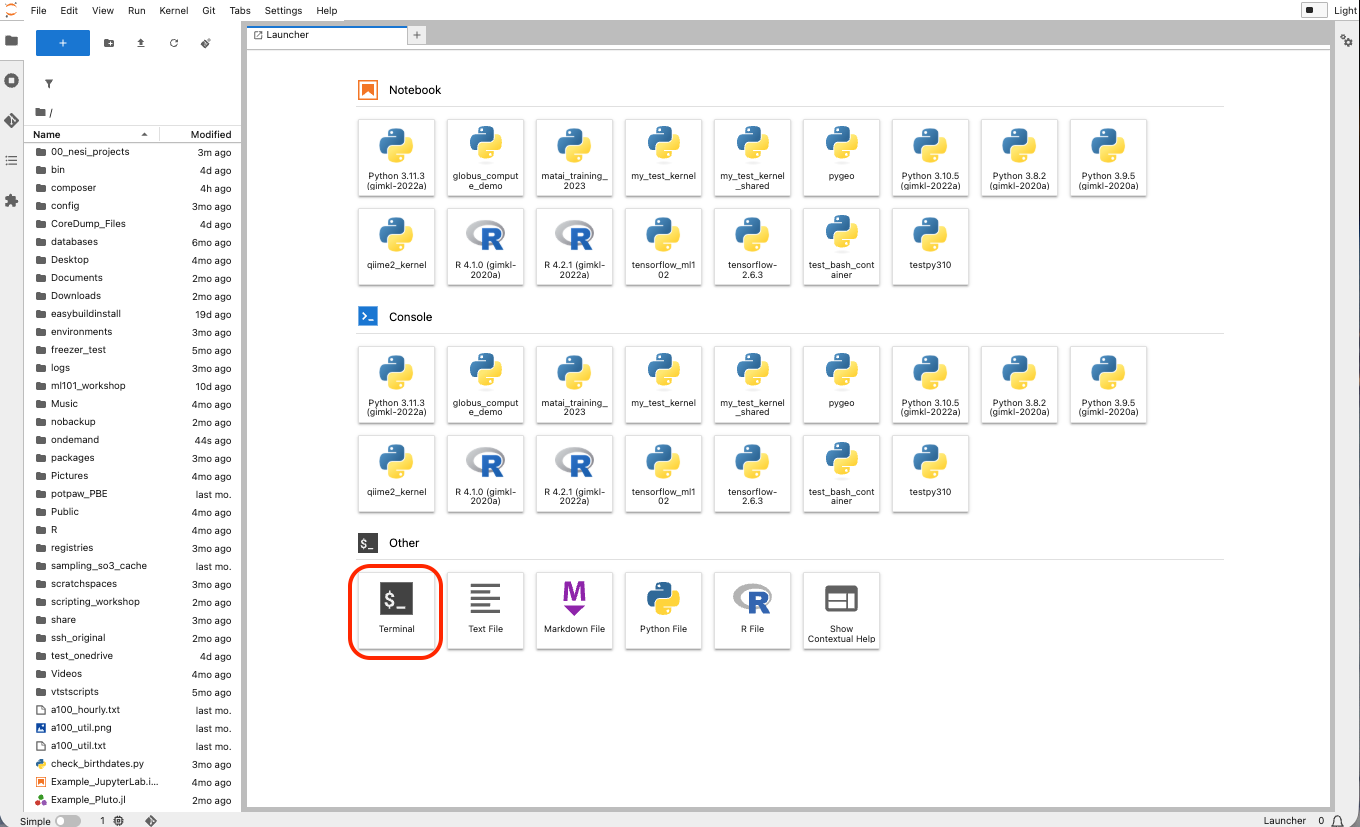Start Python 3.11.3 notebook under Notebook
The width and height of the screenshot is (1360, 827).
coord(397,158)
